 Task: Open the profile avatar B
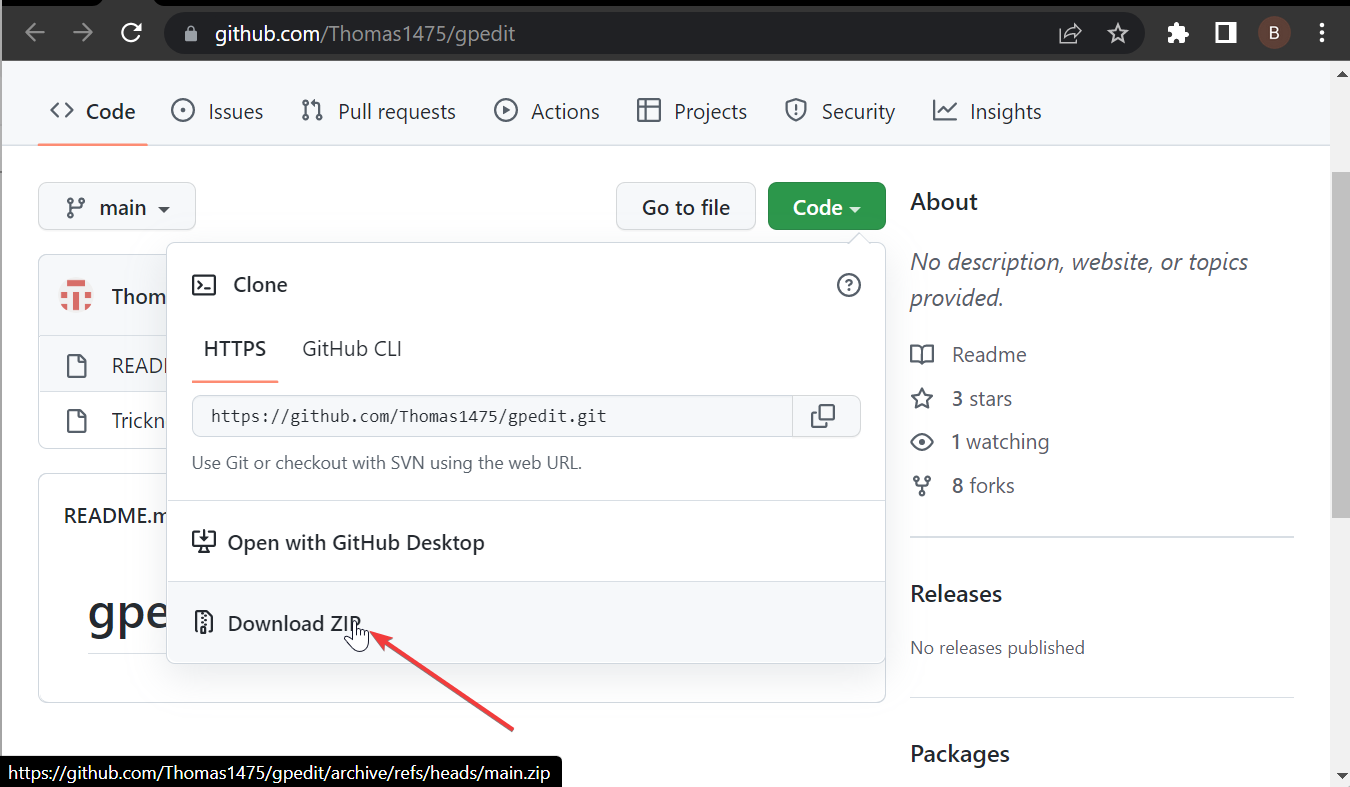1274,33
